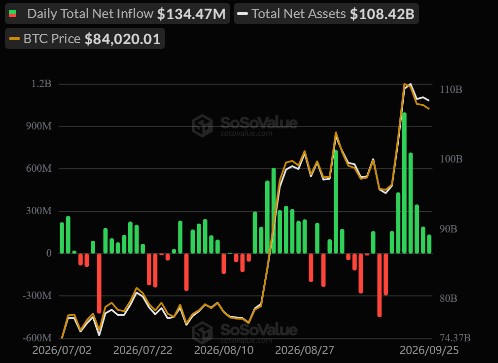The height and width of the screenshot is (363, 498).
Task: Click the 2026/07/02 date label
Action: point(62,350)
